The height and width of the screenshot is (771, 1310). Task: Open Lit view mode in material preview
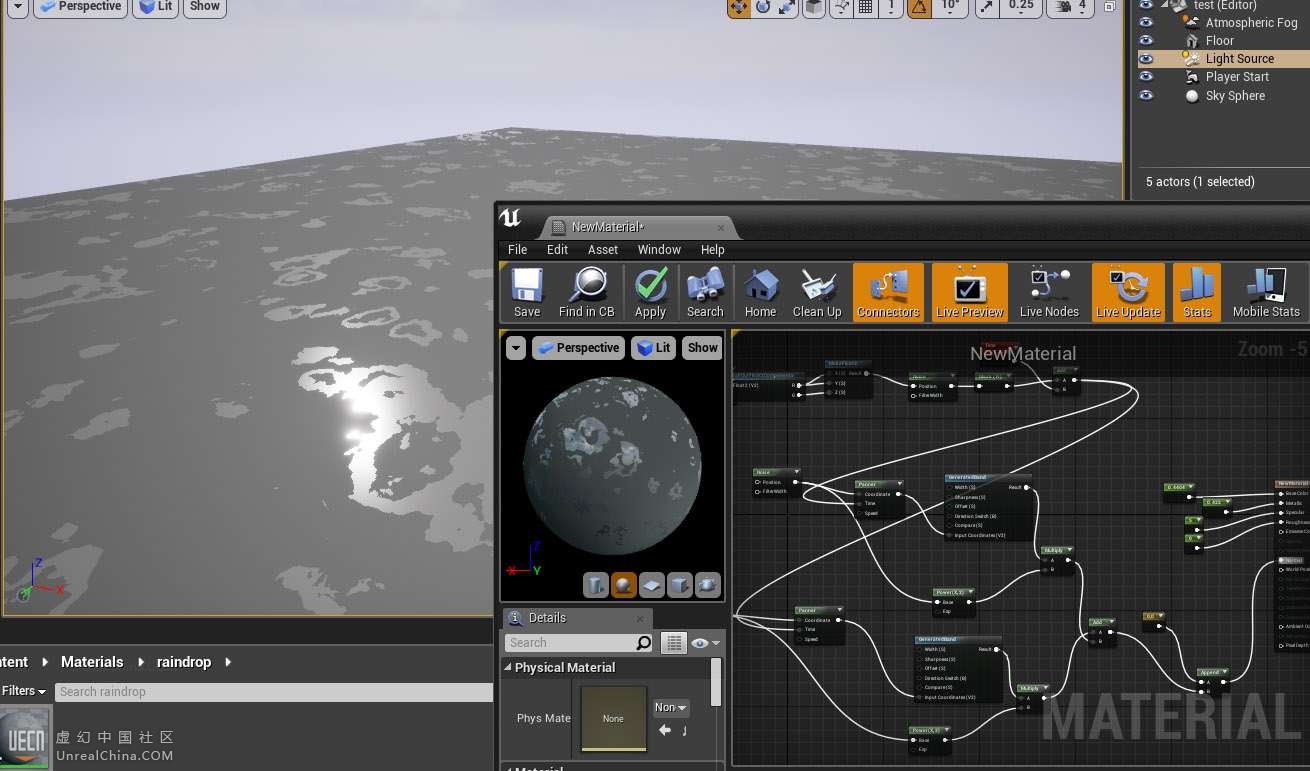[x=654, y=348]
